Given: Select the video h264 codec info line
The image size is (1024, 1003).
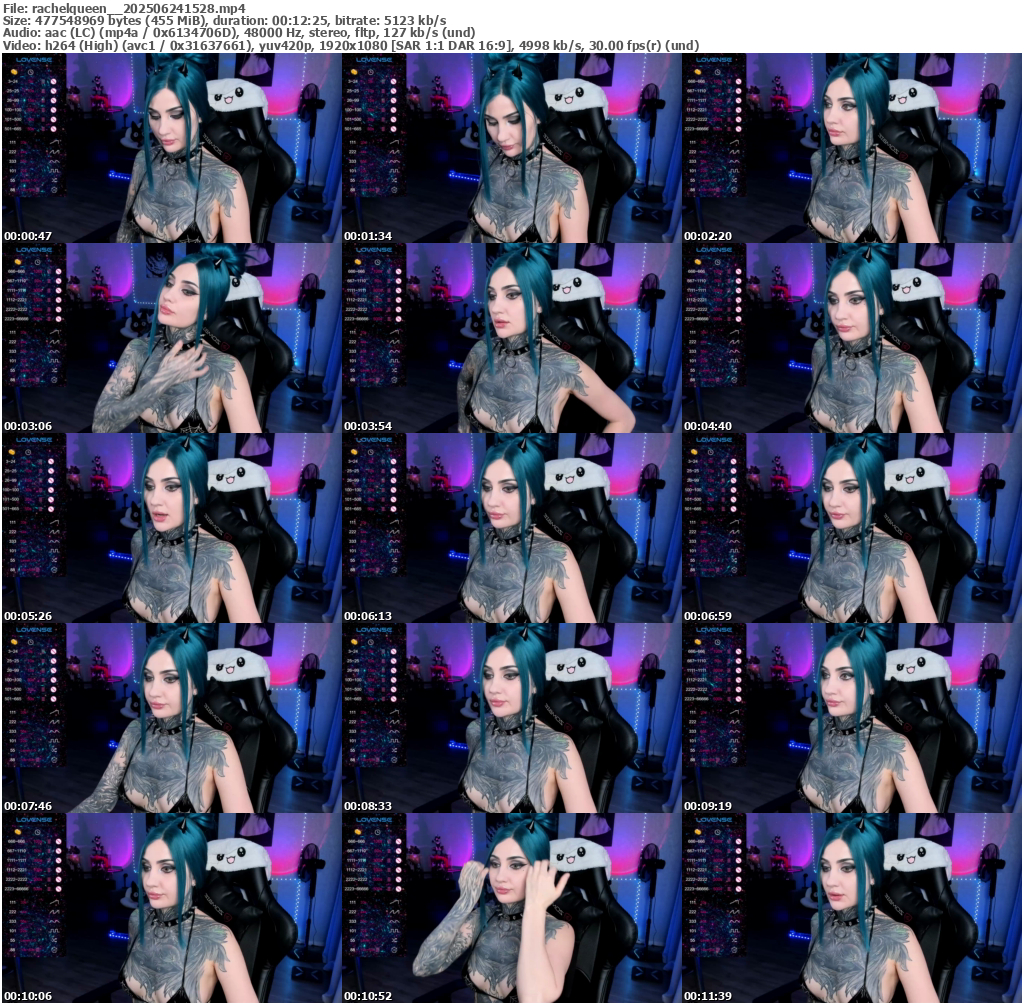Looking at the screenshot, I should [x=351, y=45].
